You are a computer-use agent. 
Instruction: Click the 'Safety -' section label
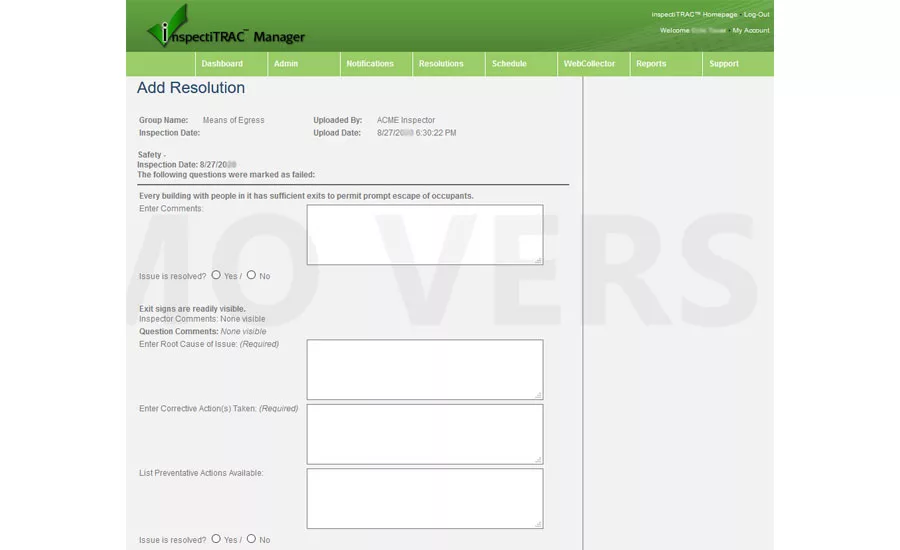coord(152,154)
